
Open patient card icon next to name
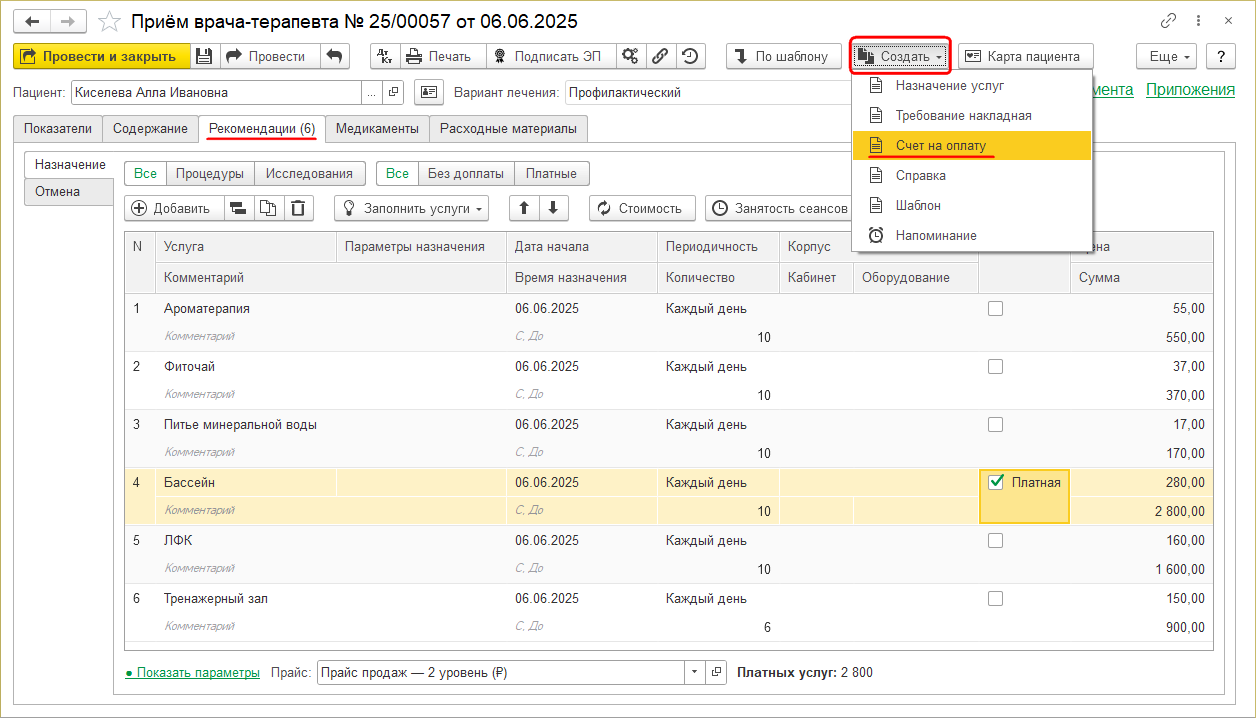click(x=429, y=92)
